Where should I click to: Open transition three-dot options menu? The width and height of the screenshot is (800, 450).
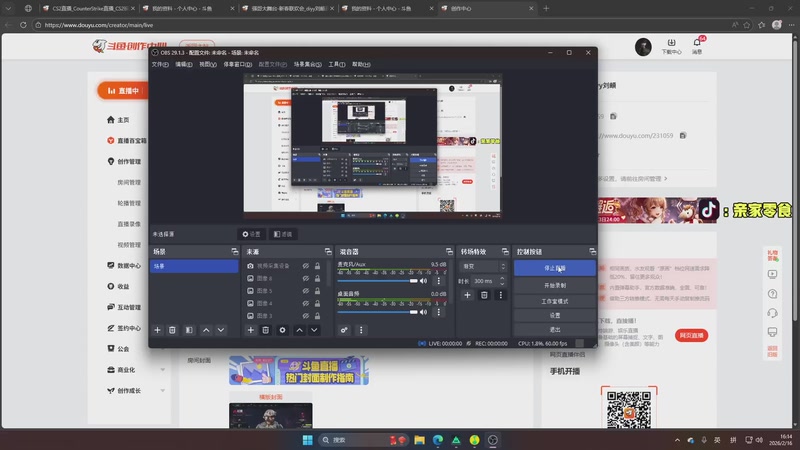501,295
